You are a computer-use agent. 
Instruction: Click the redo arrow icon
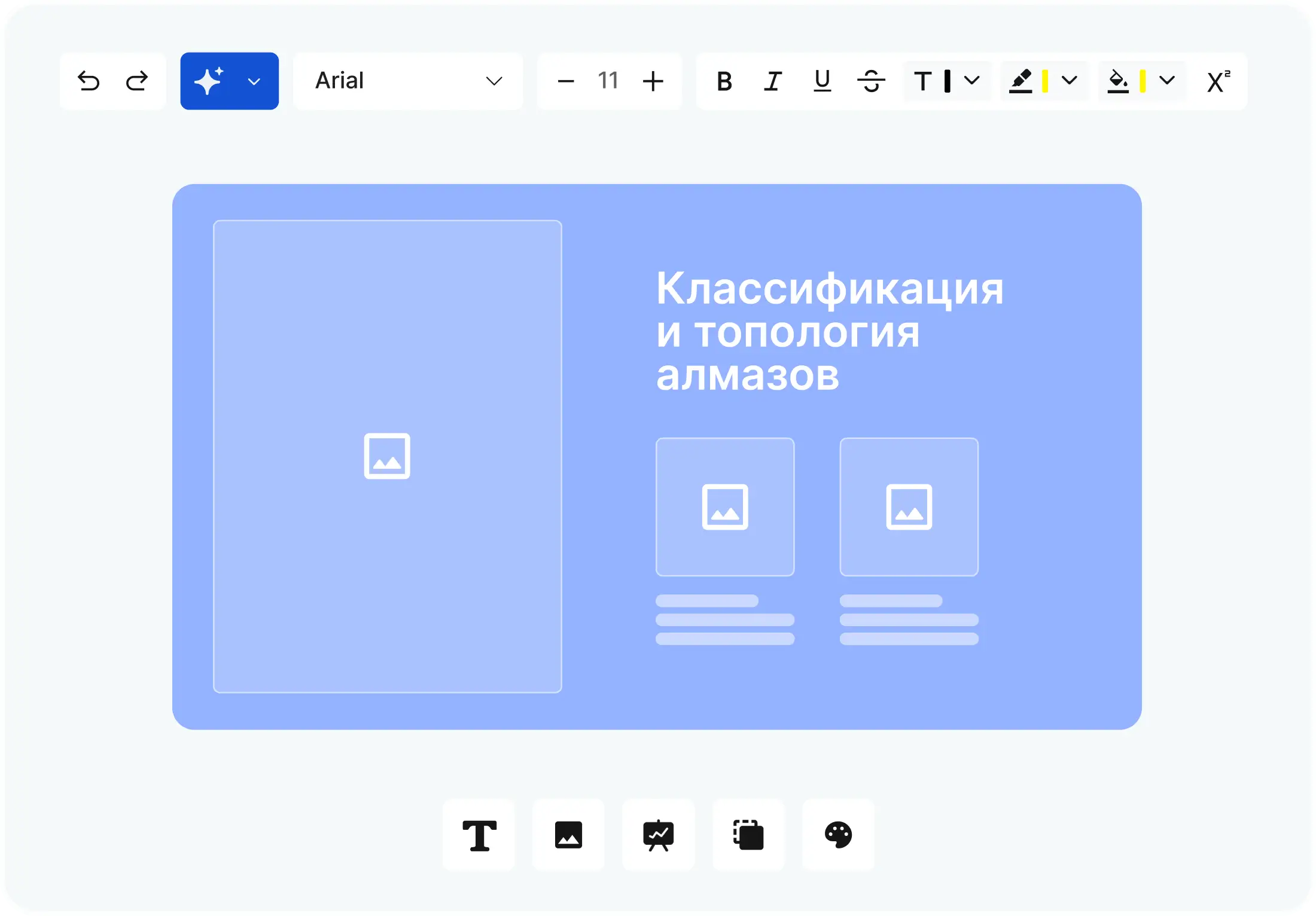[137, 81]
